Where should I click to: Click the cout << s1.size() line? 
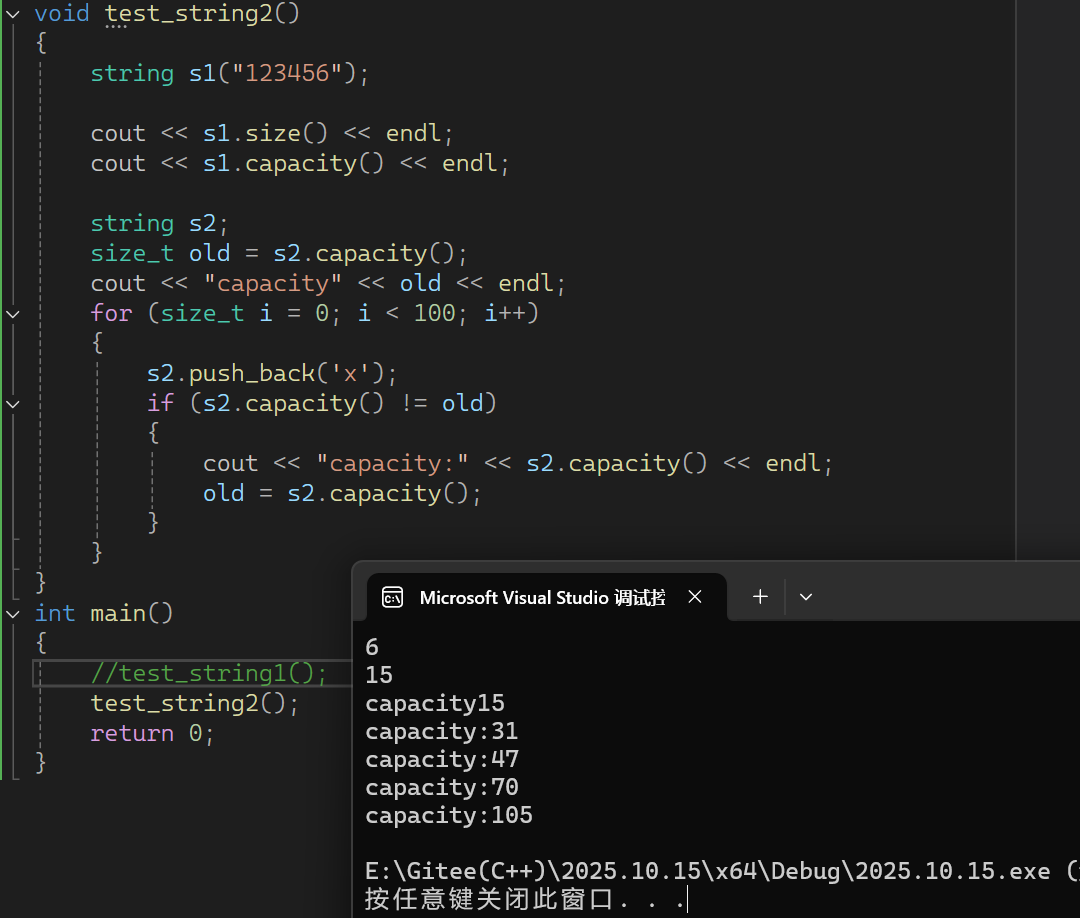pyautogui.click(x=272, y=133)
